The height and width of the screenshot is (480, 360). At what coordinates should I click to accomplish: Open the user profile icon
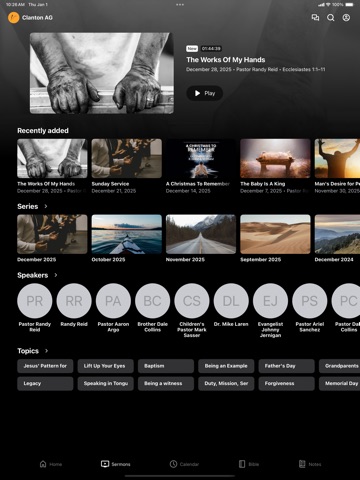pyautogui.click(x=346, y=18)
